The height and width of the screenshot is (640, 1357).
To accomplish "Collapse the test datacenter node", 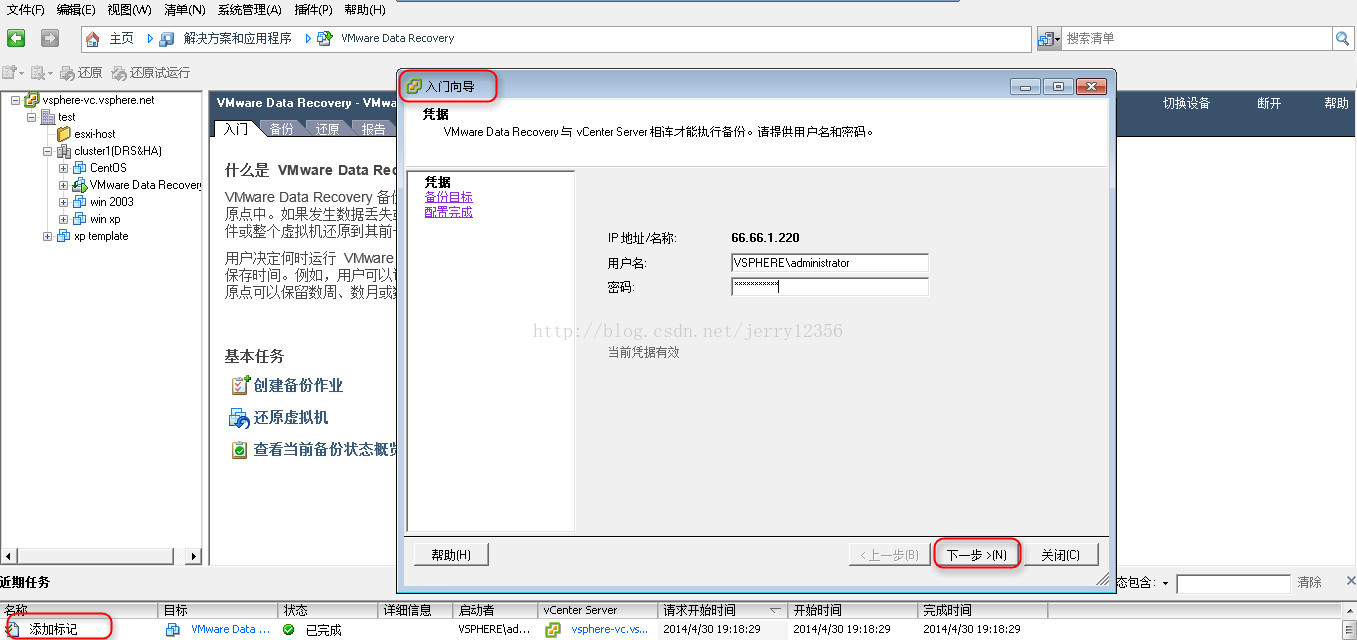I will 31,117.
